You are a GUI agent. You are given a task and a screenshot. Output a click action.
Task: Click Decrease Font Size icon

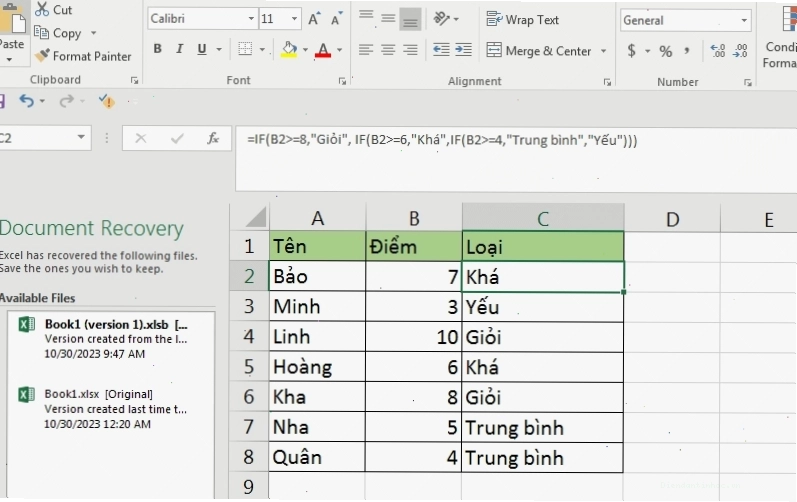pyautogui.click(x=336, y=19)
